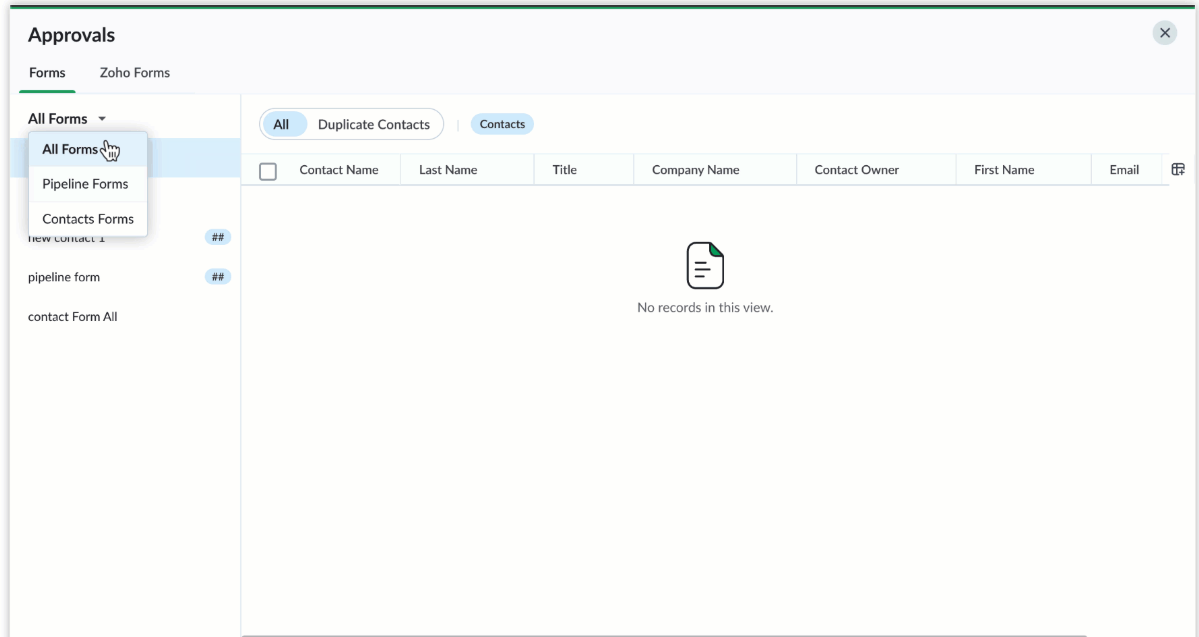Choose Contacts Forms from dropdown list
The image size is (1199, 637).
pos(88,219)
